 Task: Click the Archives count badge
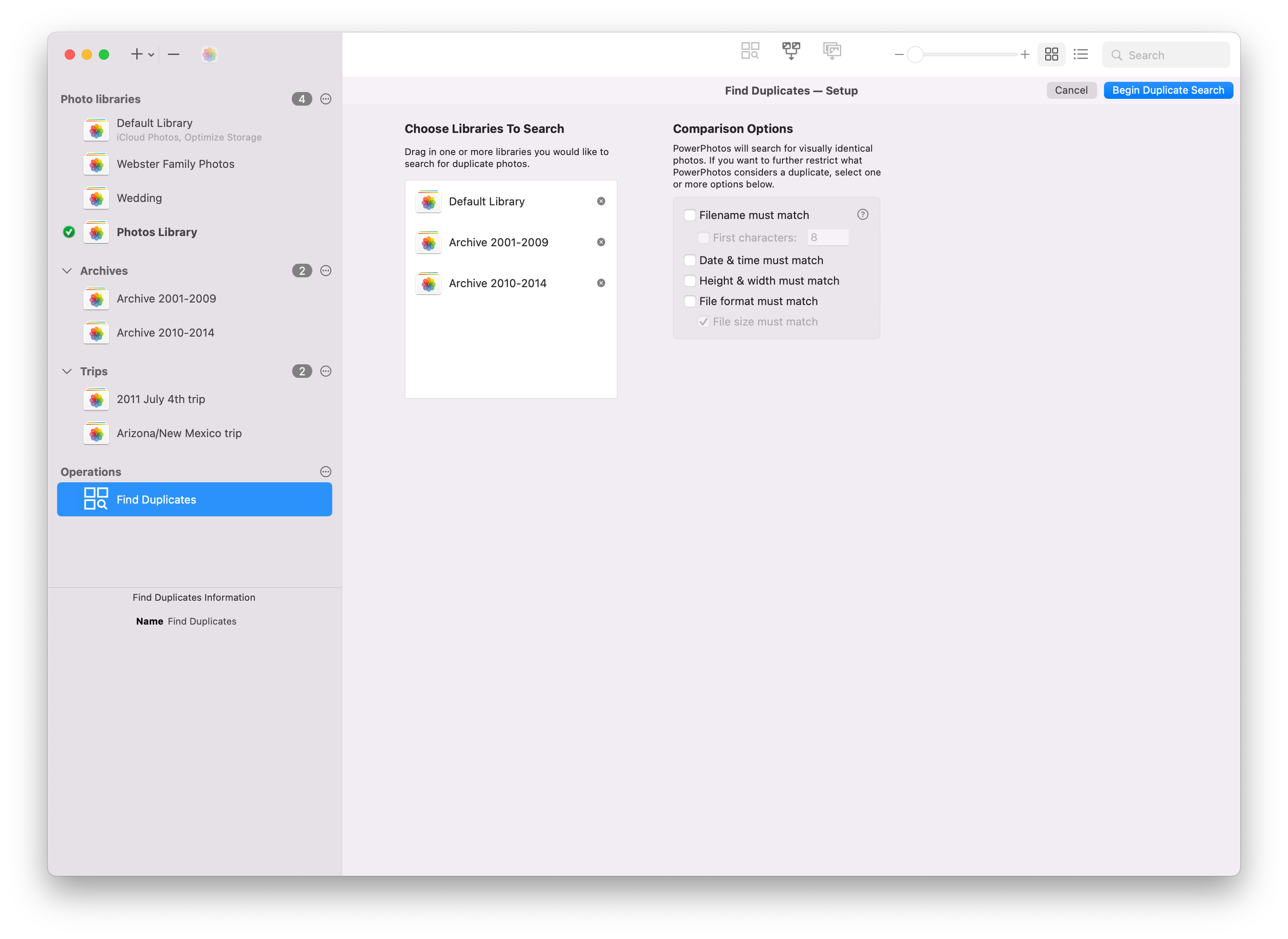[x=302, y=271]
